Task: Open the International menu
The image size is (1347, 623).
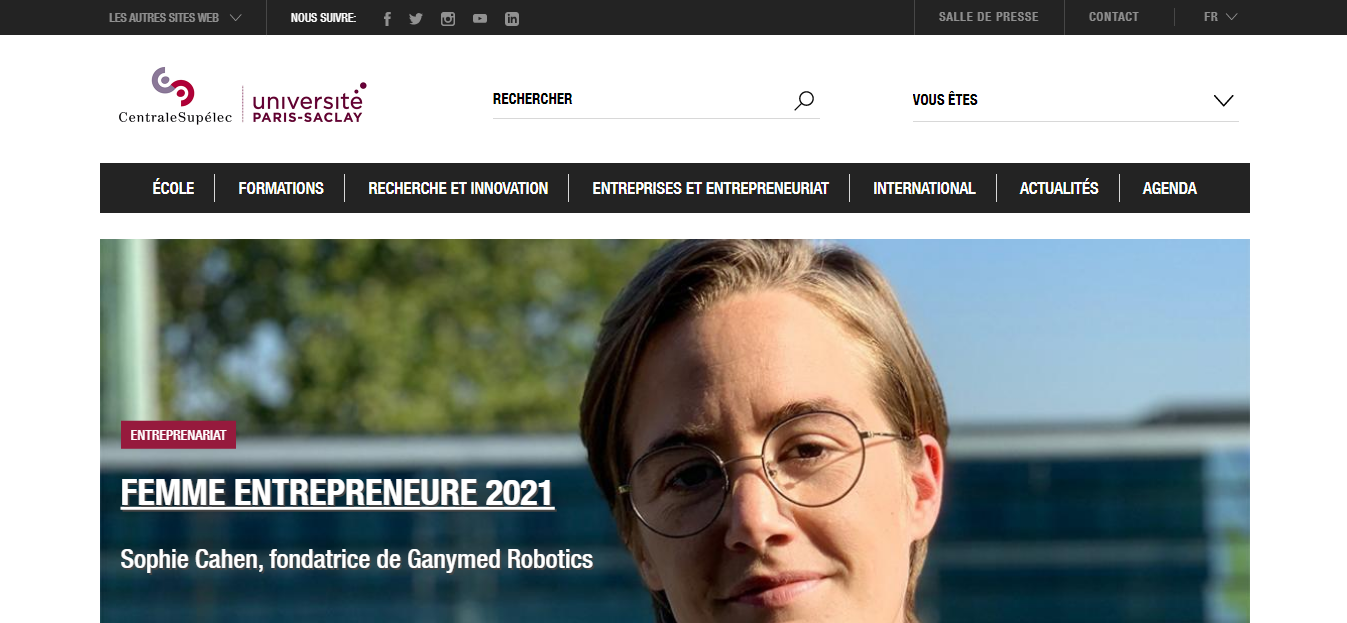Action: (x=924, y=188)
